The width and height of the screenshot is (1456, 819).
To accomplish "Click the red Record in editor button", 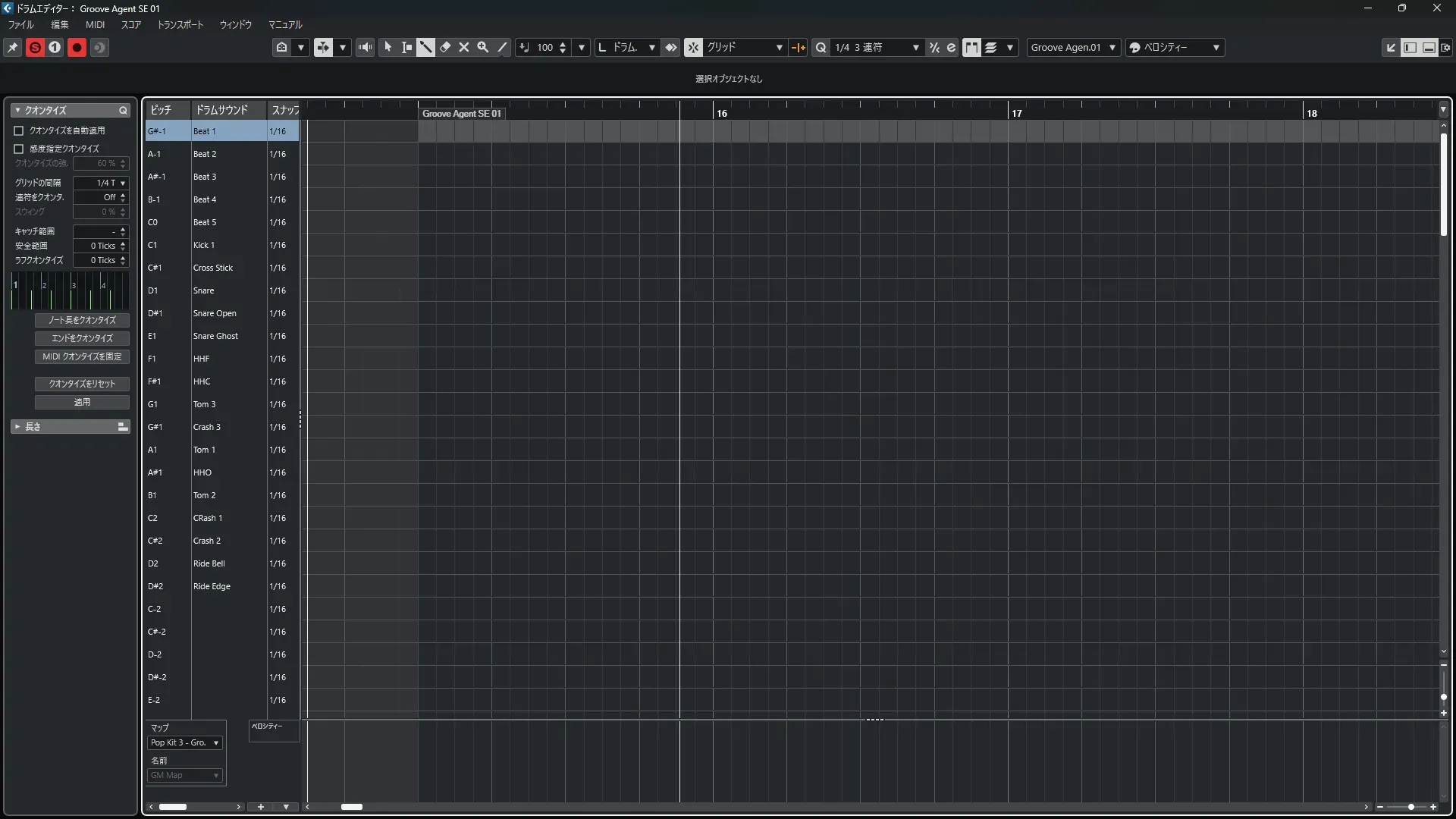I will point(77,47).
